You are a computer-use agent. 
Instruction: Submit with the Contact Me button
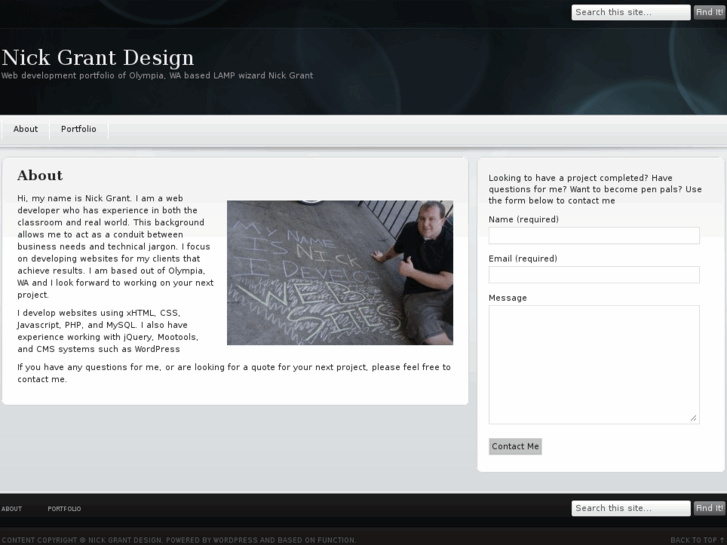pos(515,446)
